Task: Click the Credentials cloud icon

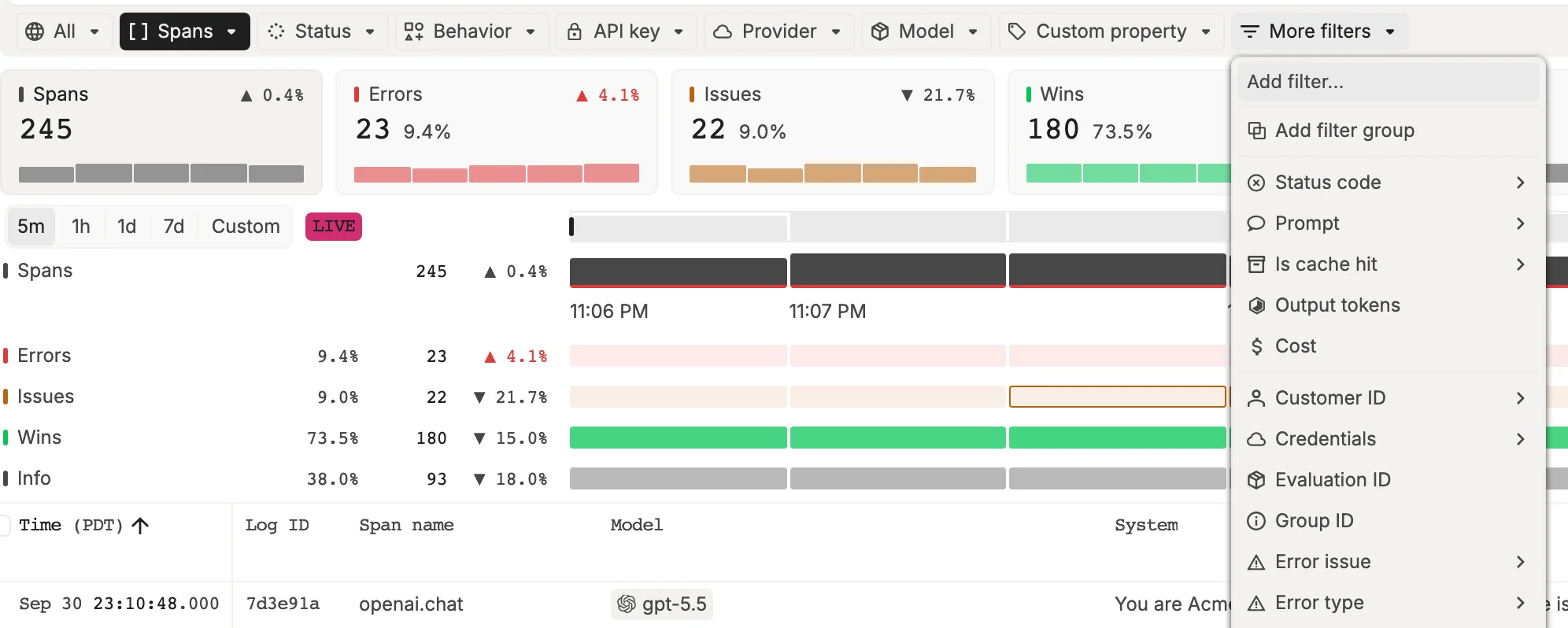Action: pos(1257,439)
